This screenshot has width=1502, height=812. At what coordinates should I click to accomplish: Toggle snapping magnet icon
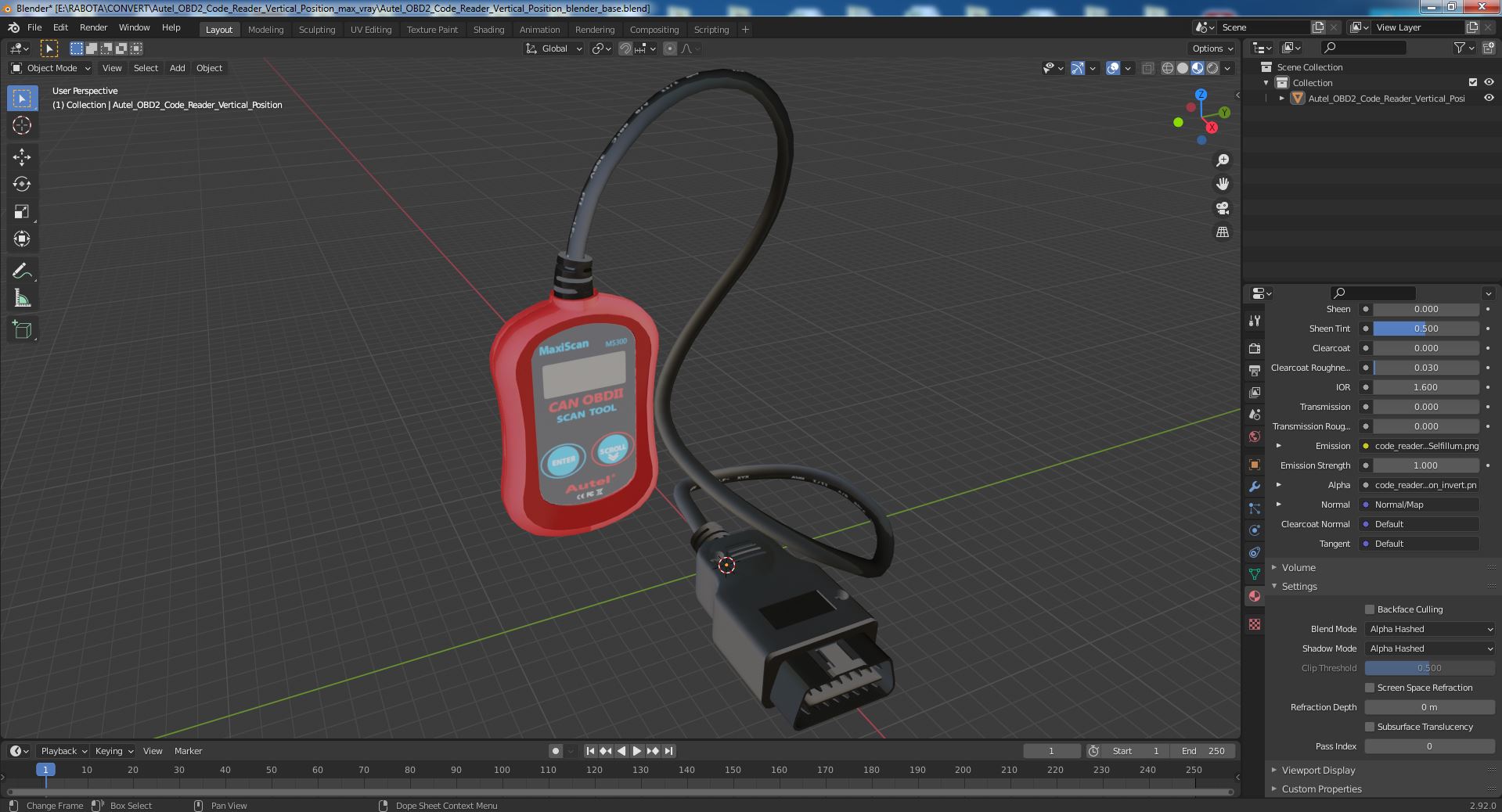pos(625,49)
